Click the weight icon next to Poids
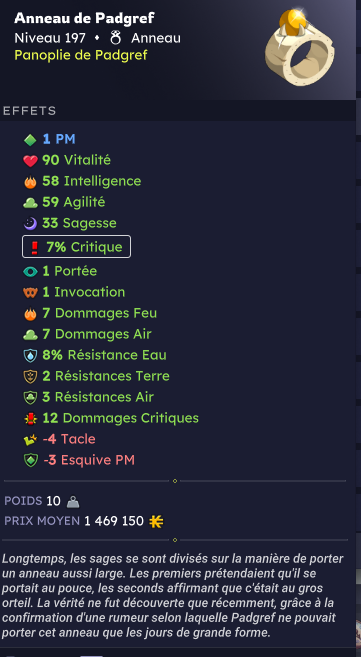The image size is (361, 657). click(x=73, y=501)
